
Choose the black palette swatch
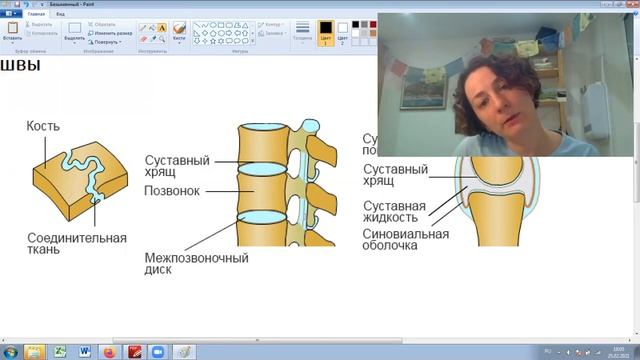point(356,24)
